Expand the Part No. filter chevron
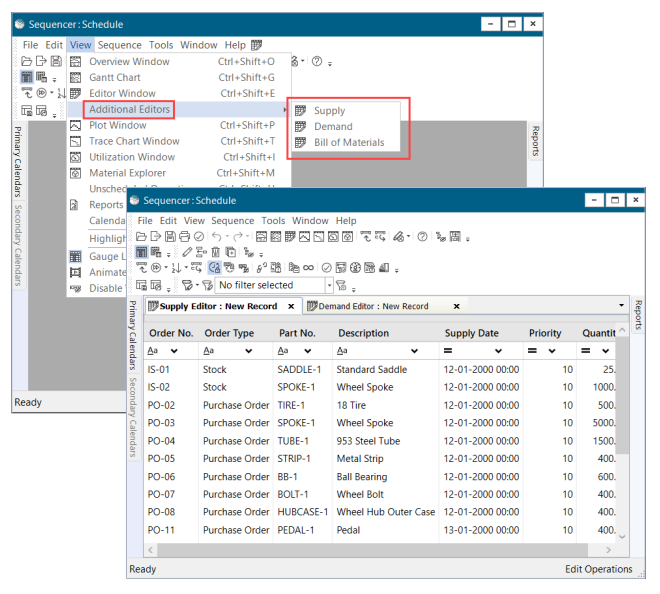 coord(308,351)
